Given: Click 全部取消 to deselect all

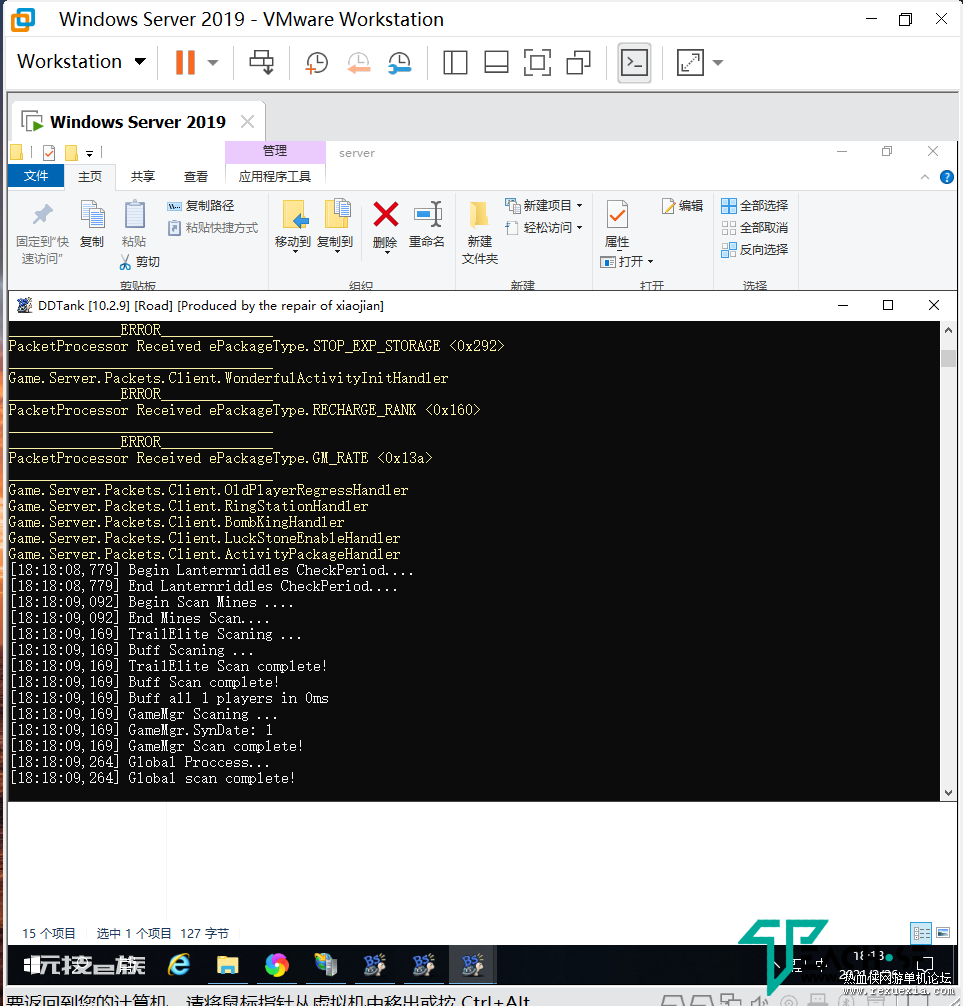Looking at the screenshot, I should [754, 228].
